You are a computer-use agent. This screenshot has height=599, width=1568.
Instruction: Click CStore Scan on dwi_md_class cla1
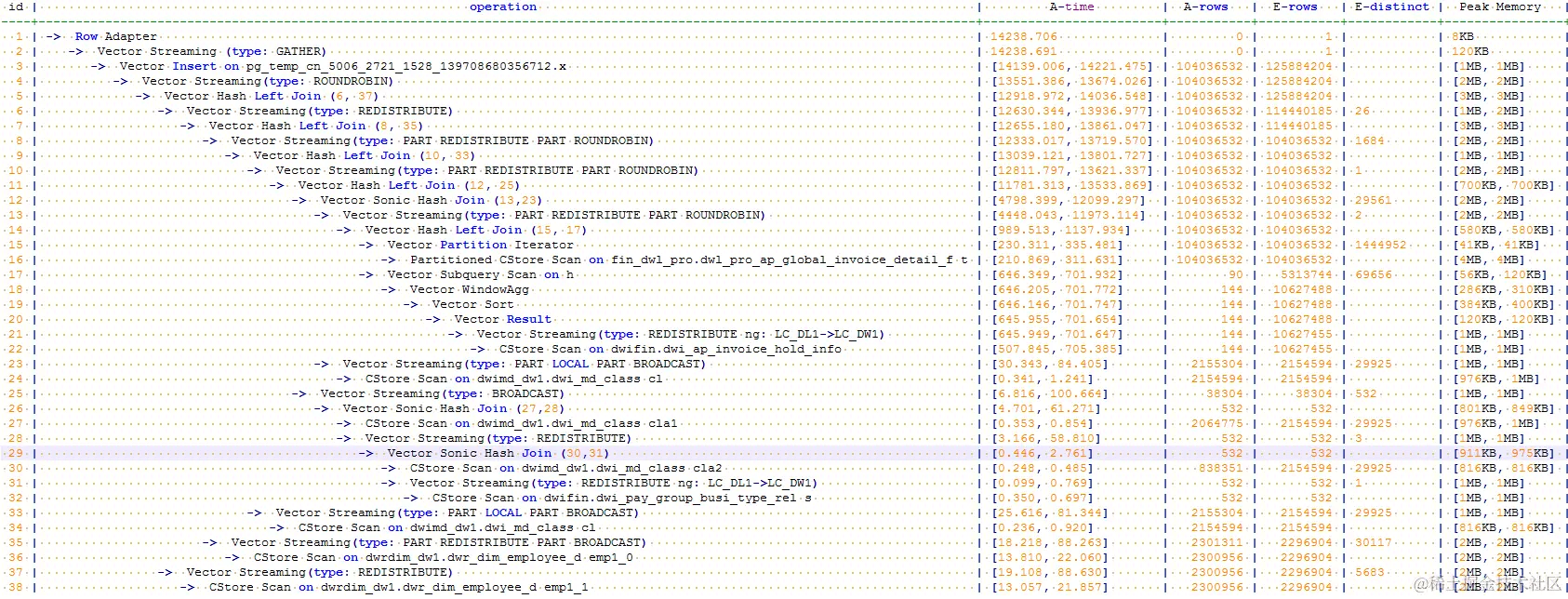click(x=521, y=423)
